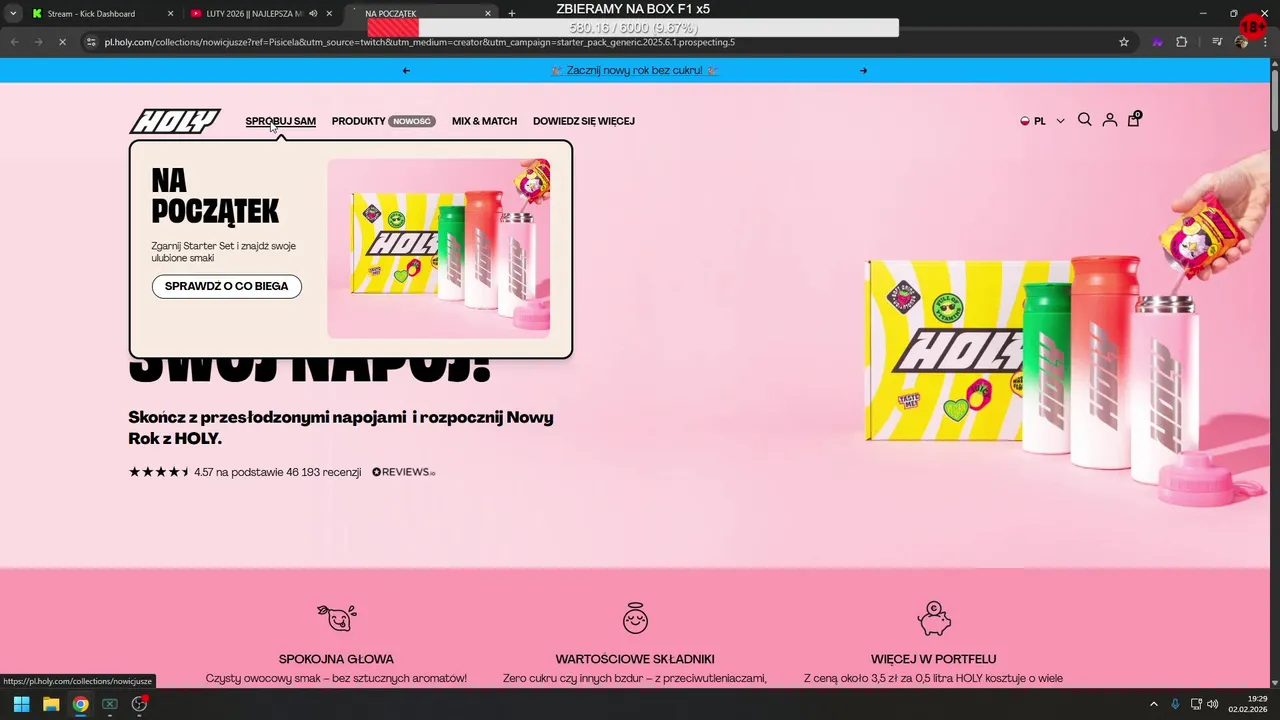View site information icon in address bar
1280x720 pixels.
click(x=91, y=42)
